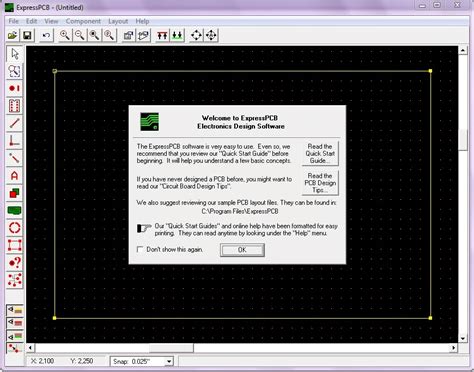Open the View menu

coord(51,21)
